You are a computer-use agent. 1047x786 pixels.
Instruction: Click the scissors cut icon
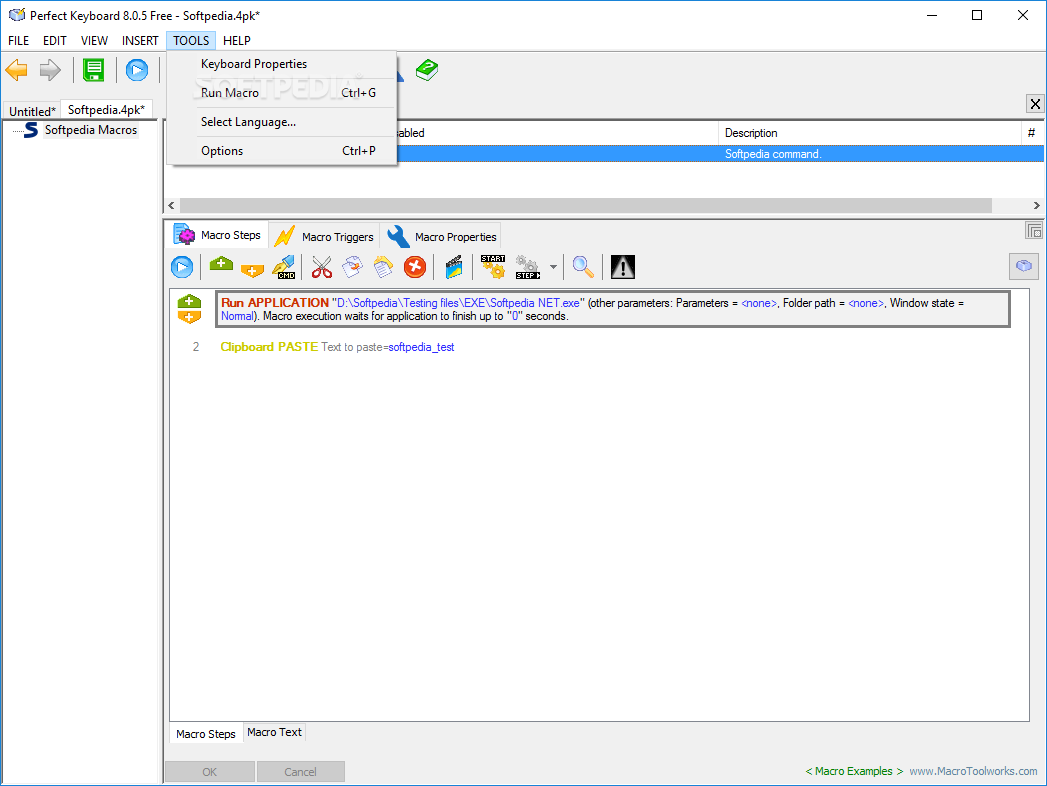click(x=322, y=267)
